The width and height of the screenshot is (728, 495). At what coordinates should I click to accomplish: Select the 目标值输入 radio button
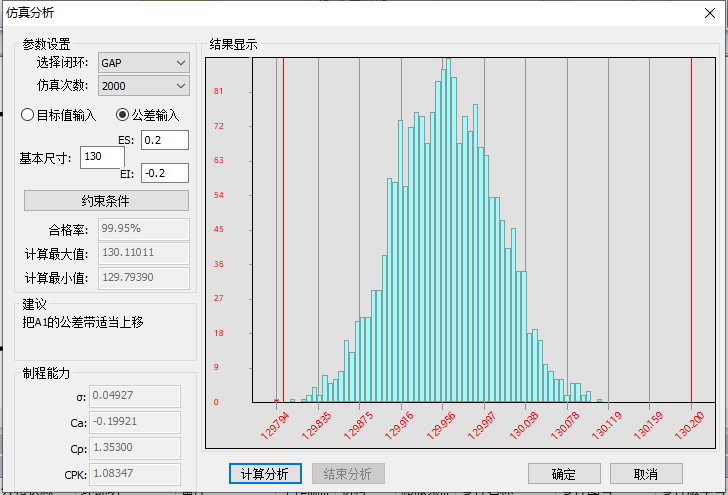point(29,115)
